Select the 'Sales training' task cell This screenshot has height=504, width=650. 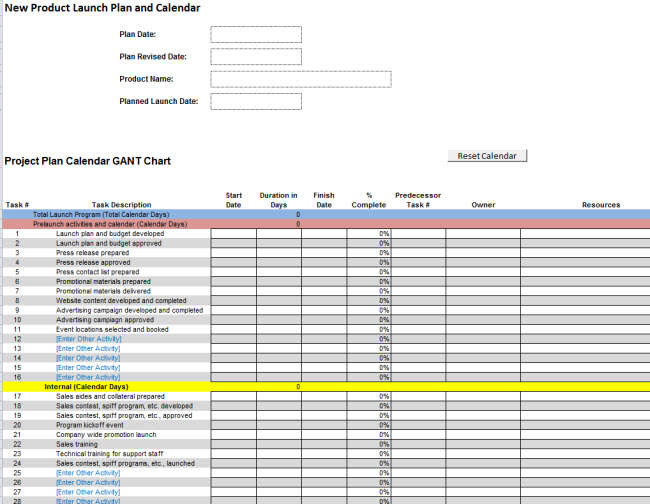[x=77, y=444]
